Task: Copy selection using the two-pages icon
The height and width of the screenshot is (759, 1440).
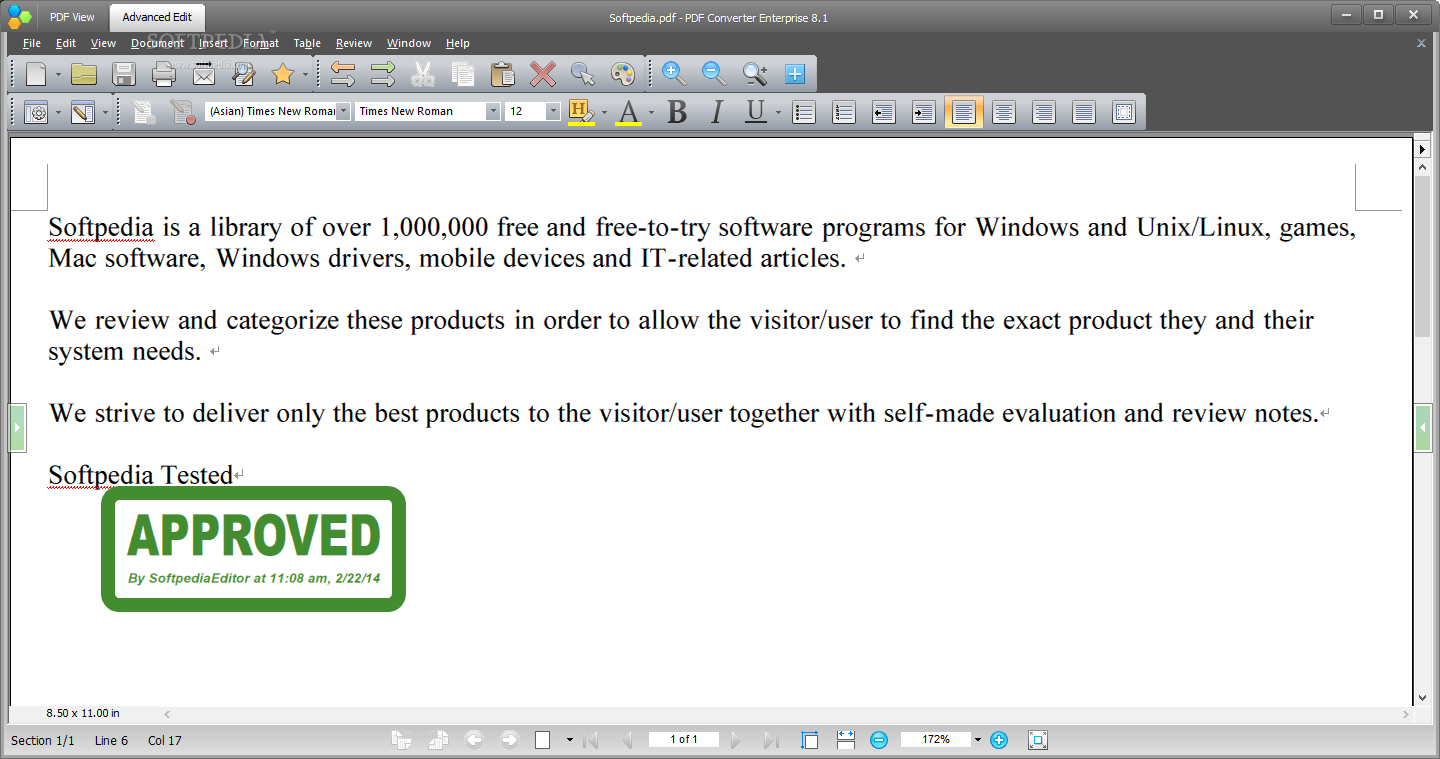Action: tap(463, 74)
